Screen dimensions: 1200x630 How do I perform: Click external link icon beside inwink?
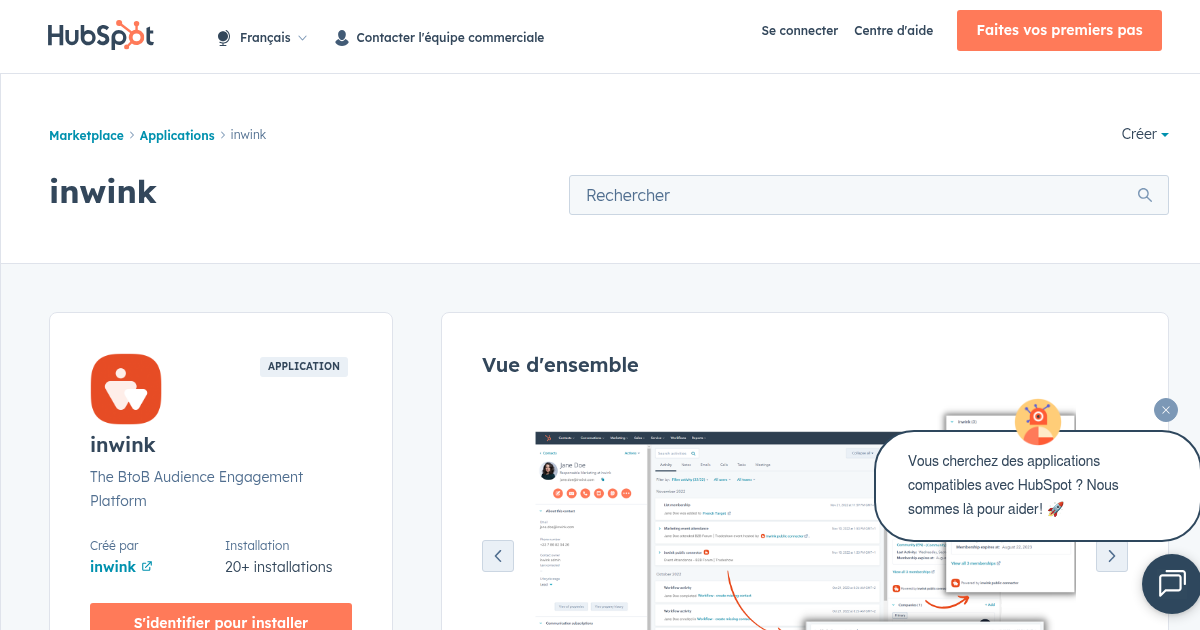[147, 566]
